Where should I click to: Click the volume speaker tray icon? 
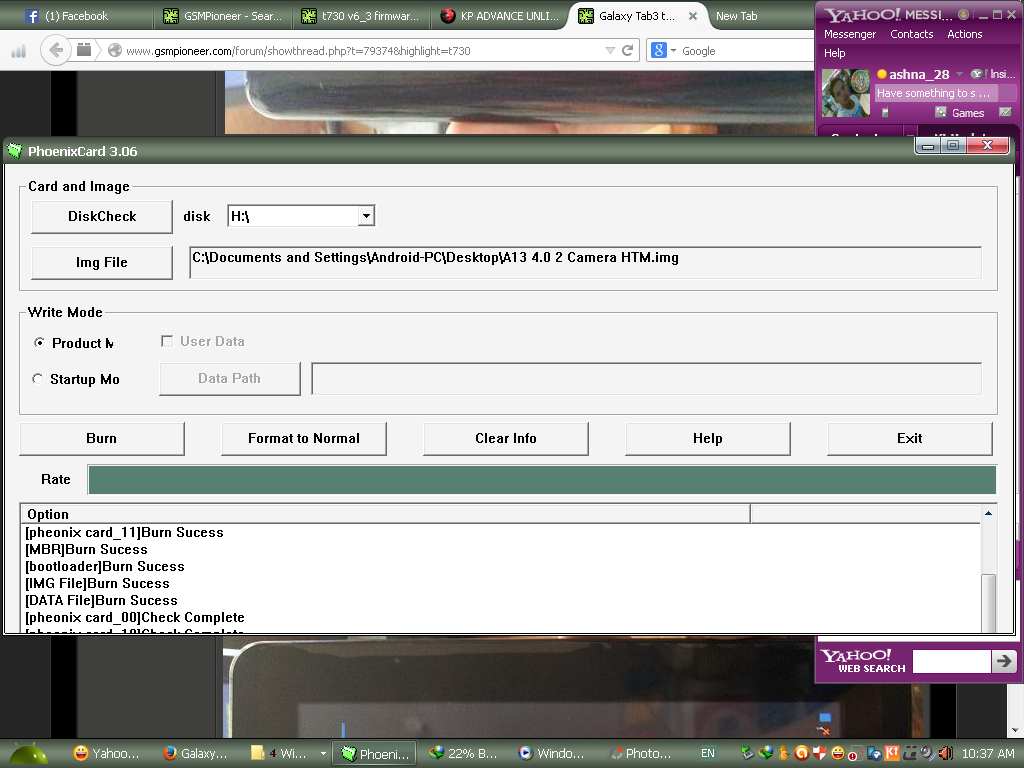click(945, 753)
